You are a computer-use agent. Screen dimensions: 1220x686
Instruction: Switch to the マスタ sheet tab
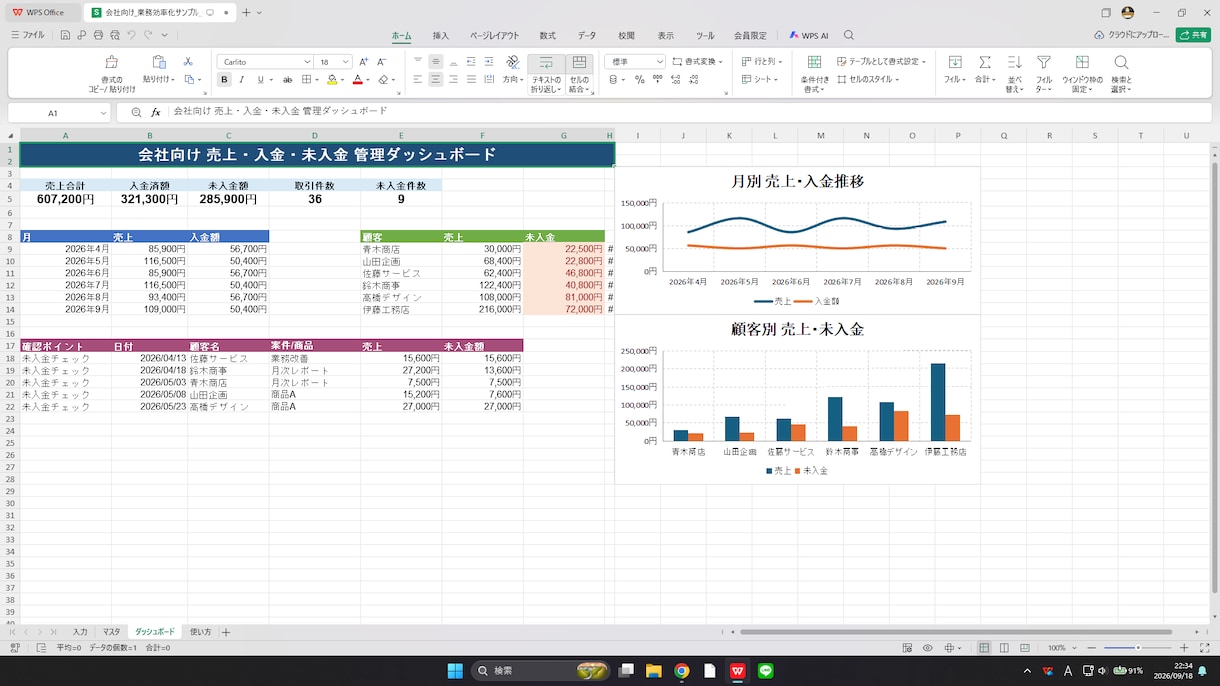pyautogui.click(x=111, y=632)
